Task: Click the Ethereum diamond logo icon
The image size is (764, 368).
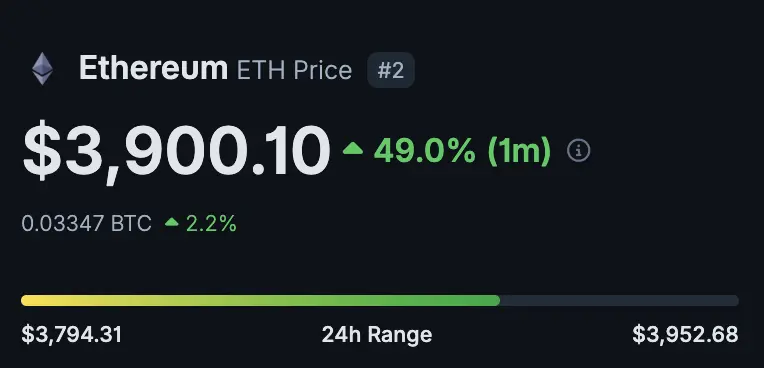Action: click(42, 69)
